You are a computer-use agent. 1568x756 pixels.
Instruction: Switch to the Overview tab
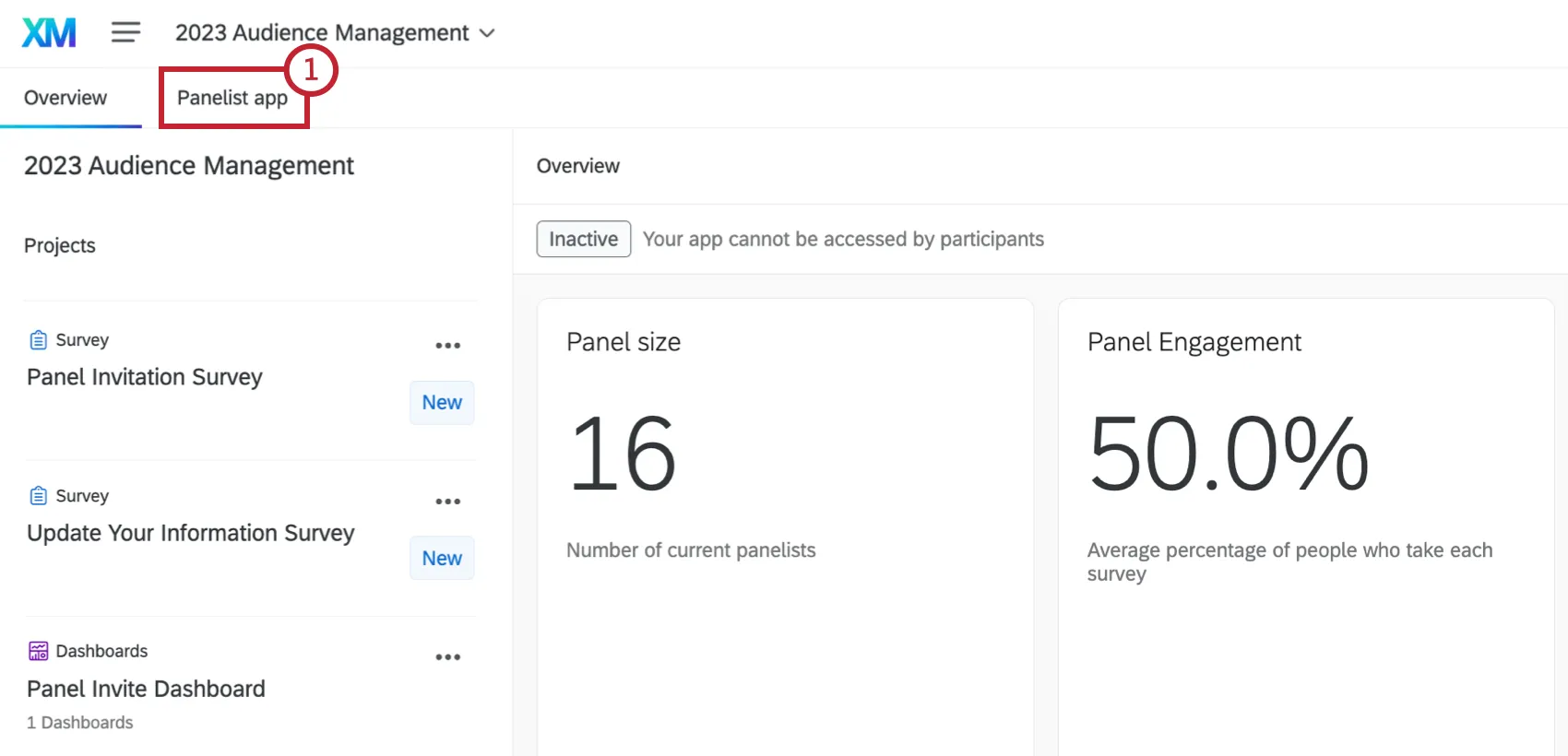tap(65, 98)
